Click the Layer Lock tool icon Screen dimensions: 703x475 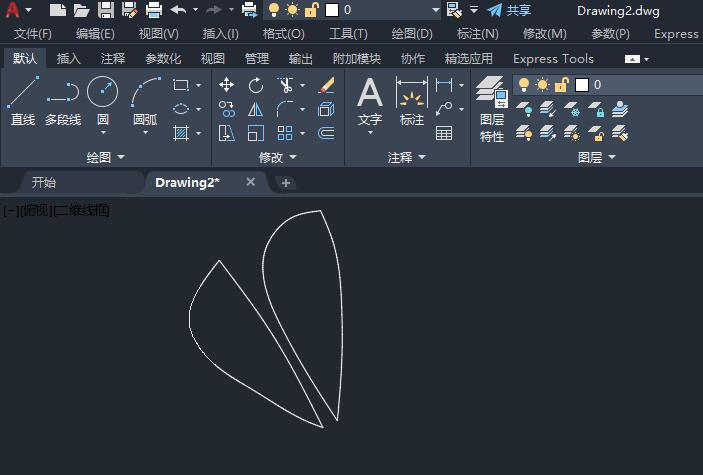(x=596, y=109)
